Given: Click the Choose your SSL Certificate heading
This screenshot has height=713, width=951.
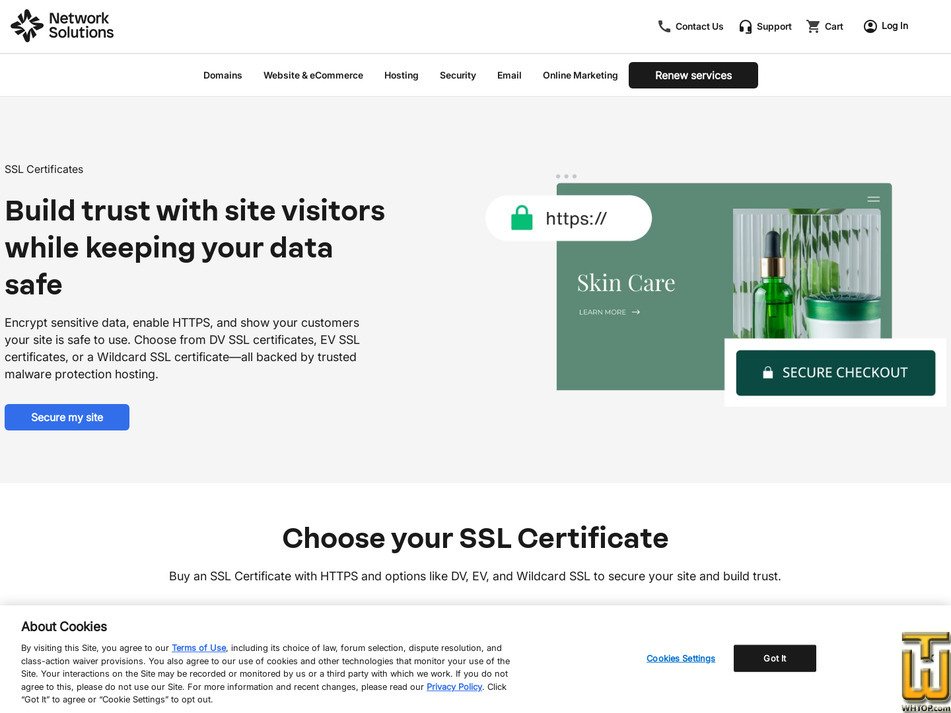Looking at the screenshot, I should click(476, 538).
